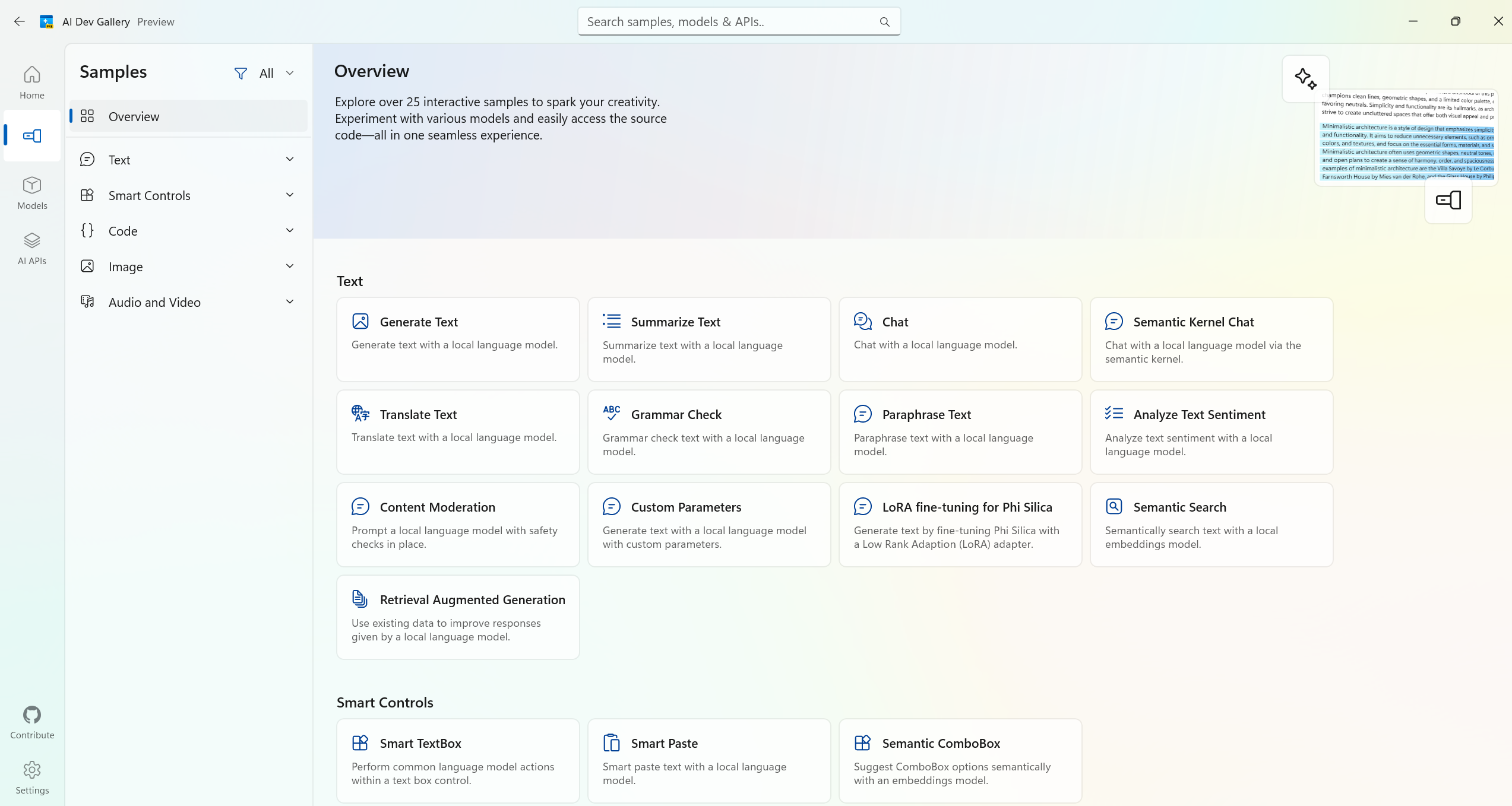Viewport: 1512px width, 806px height.
Task: Open the Generate Text sample
Action: [x=458, y=339]
